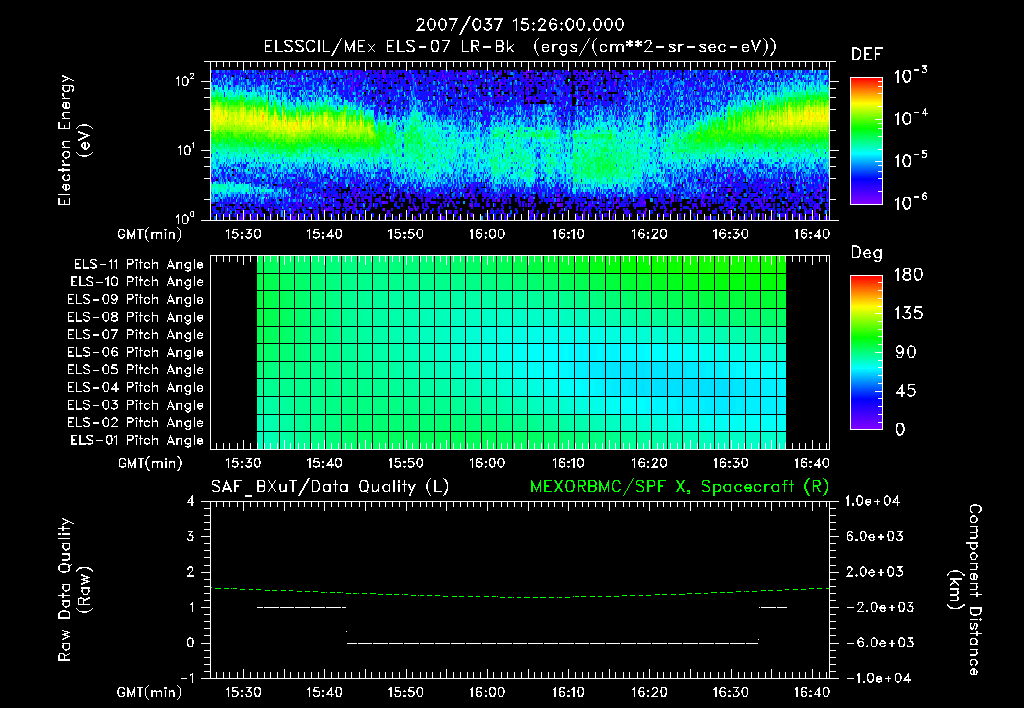The width and height of the screenshot is (1024, 708).
Task: Click GMT(min) label under the pitch angle panel
Action: click(x=150, y=463)
